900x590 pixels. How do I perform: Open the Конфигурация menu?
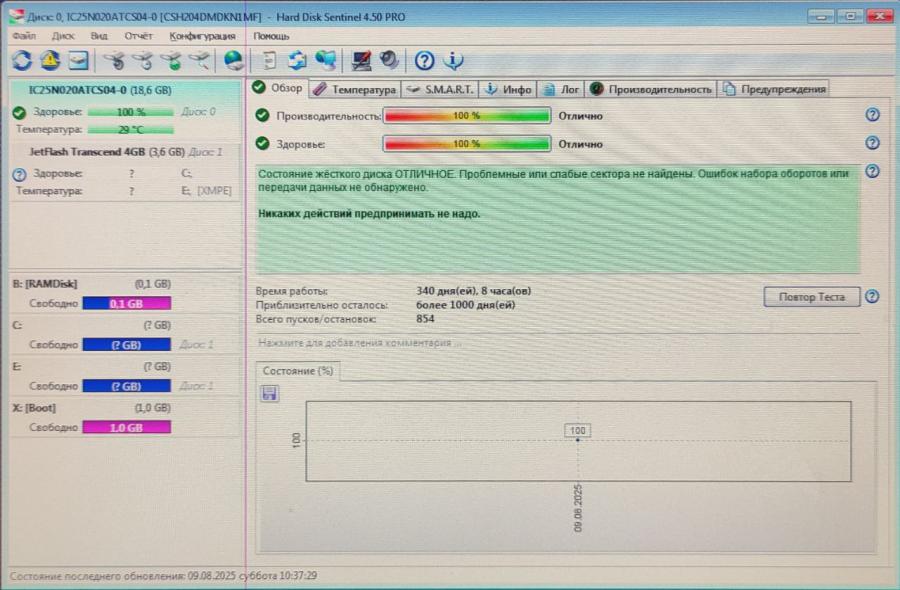tap(203, 36)
